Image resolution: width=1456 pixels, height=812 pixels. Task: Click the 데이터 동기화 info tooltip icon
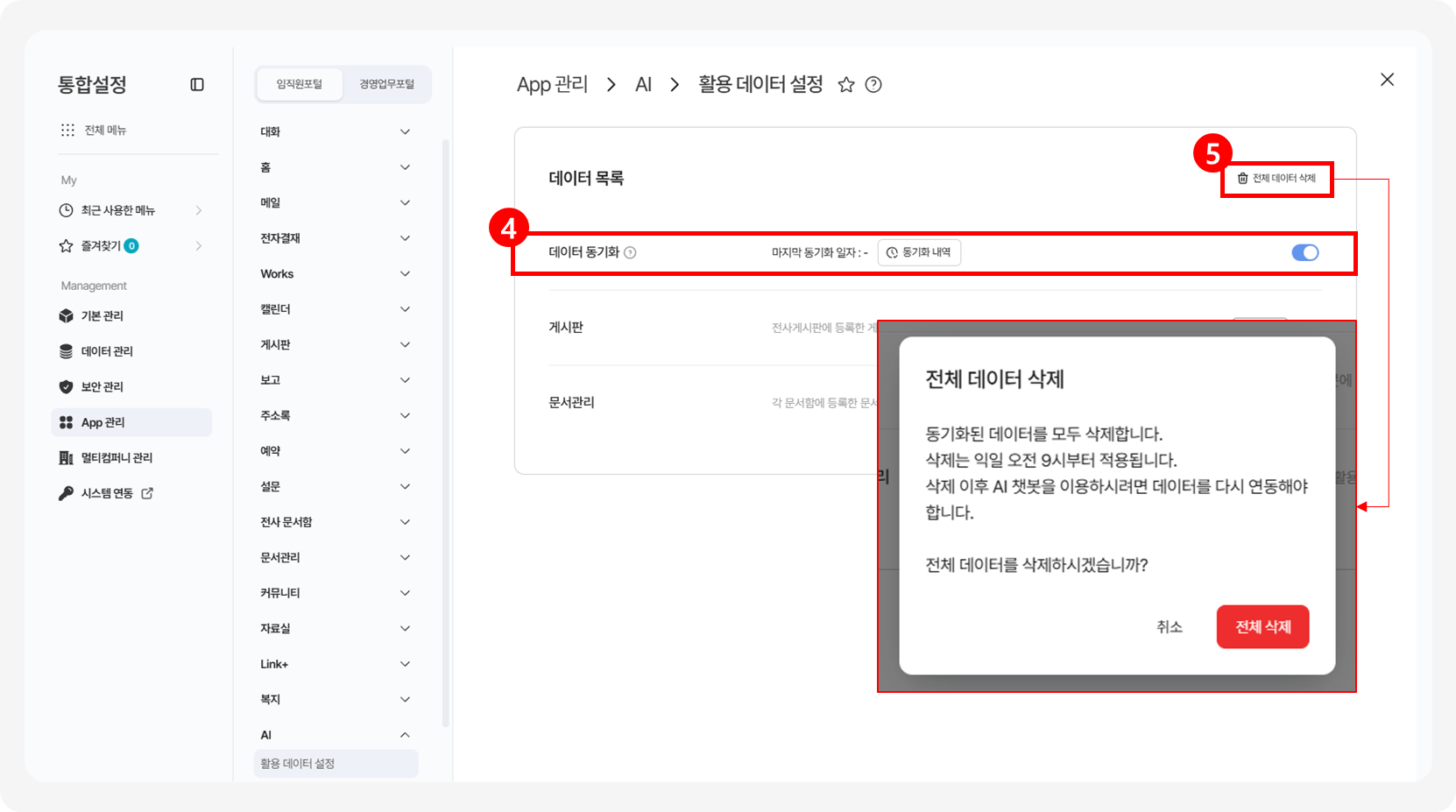630,253
